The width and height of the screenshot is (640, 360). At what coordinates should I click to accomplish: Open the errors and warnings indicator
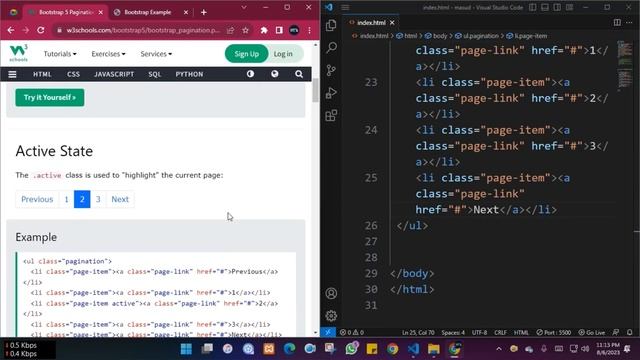point(352,332)
